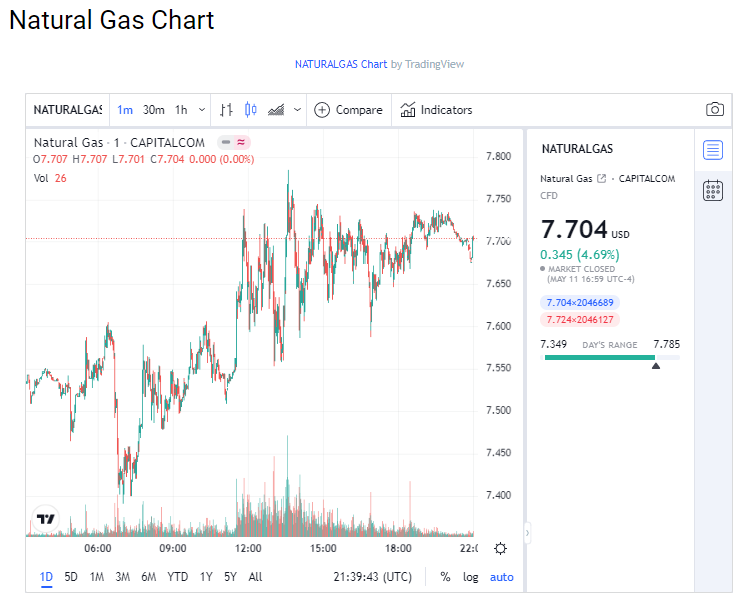Viewport: 746px width, 608px height.
Task: Click the 7.349 day's low value
Action: (553, 344)
